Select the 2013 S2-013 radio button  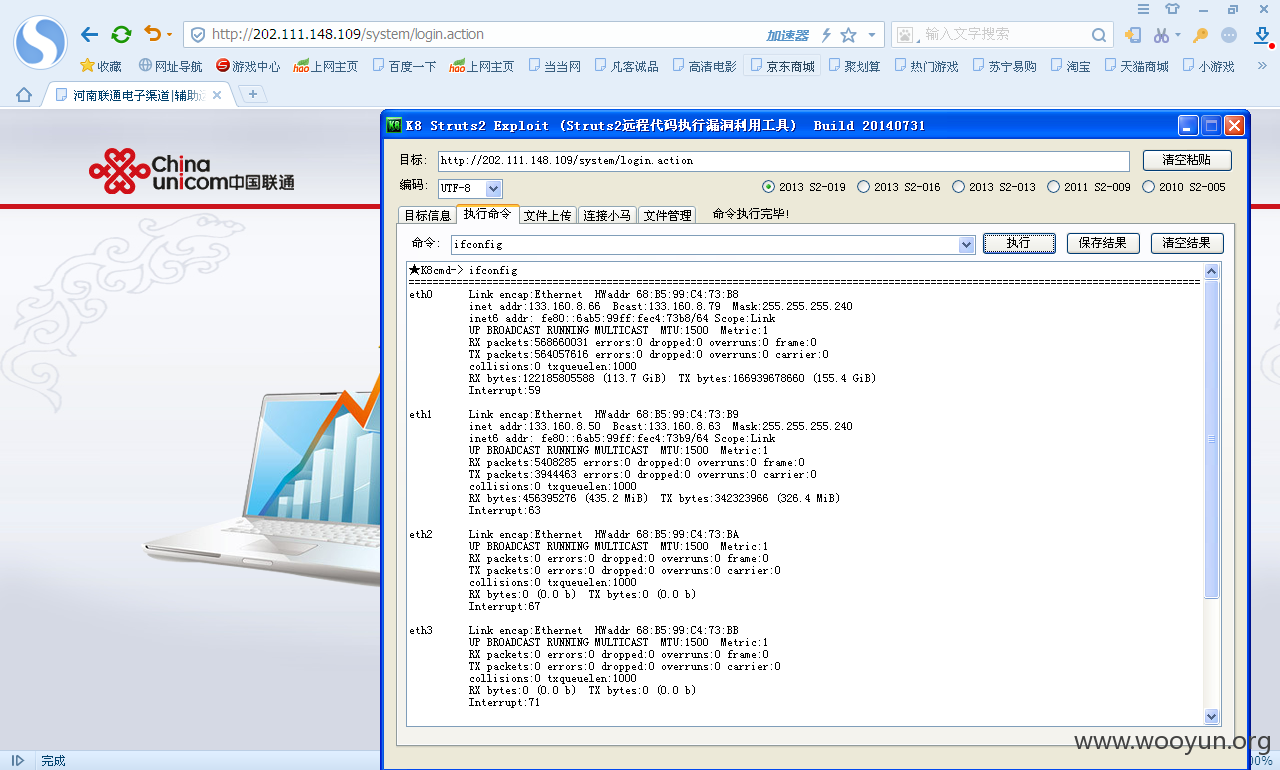tap(958, 187)
